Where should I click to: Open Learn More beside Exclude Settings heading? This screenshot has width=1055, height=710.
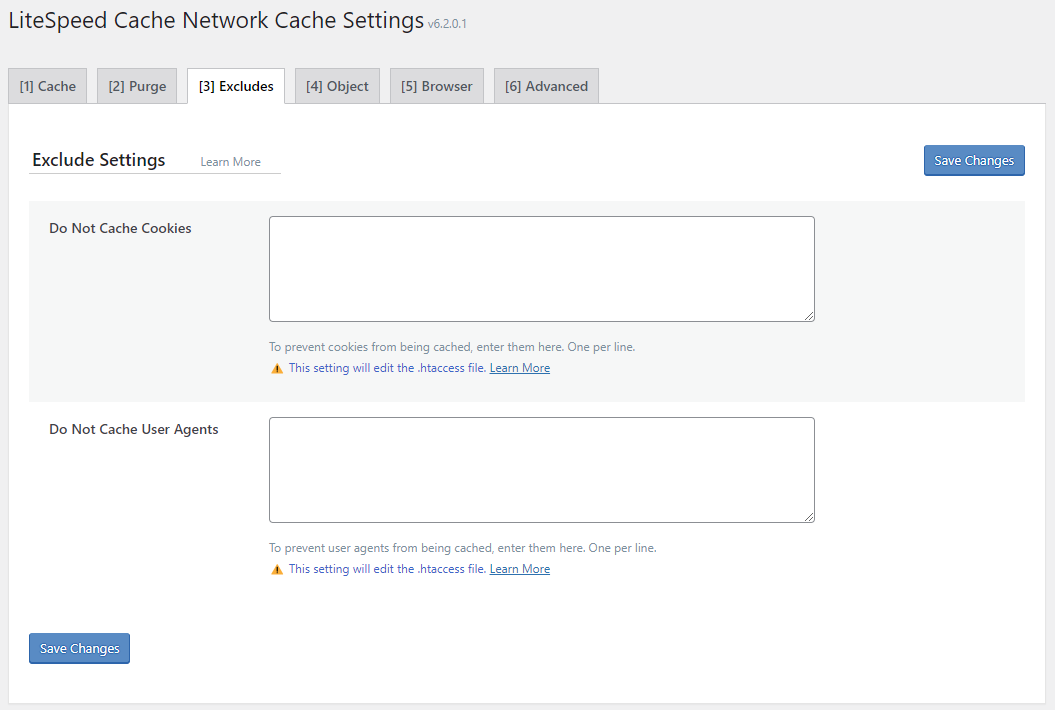(230, 162)
